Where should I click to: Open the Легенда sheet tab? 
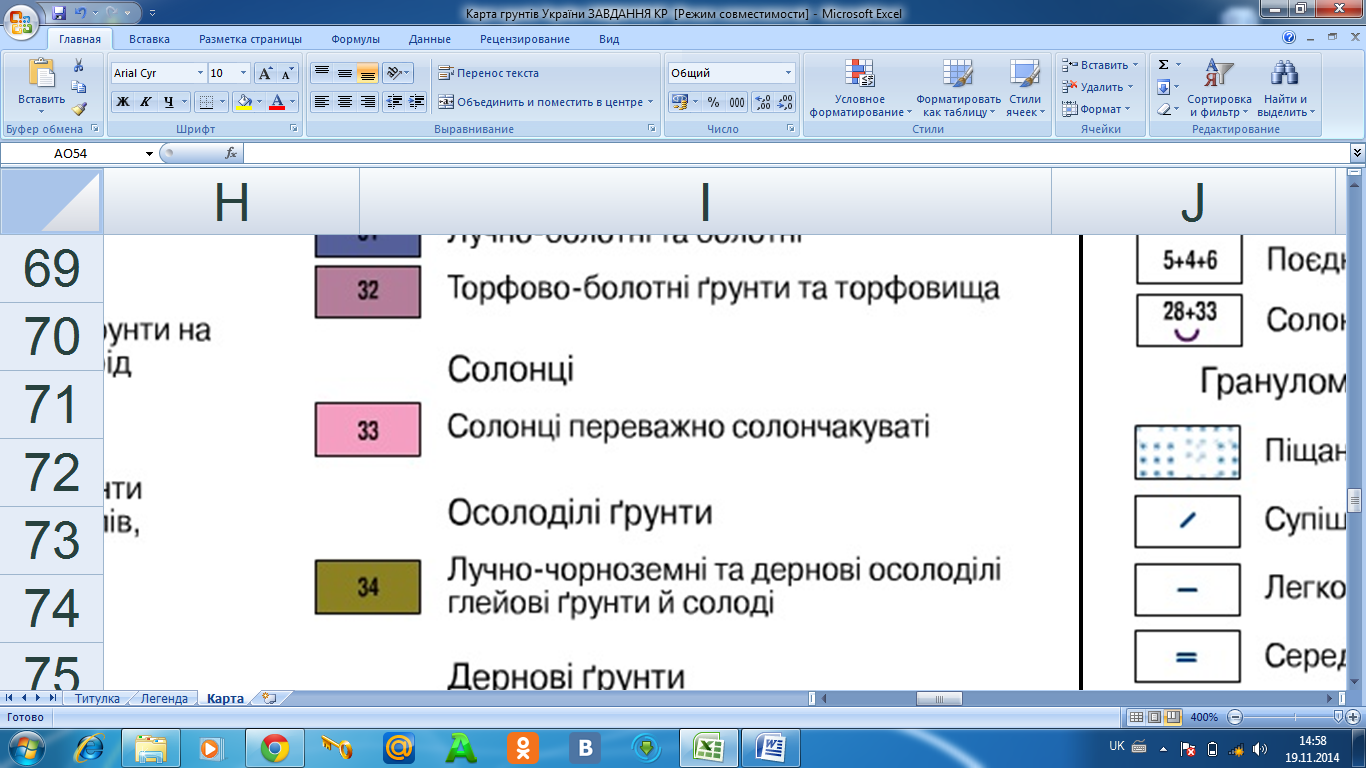click(164, 699)
